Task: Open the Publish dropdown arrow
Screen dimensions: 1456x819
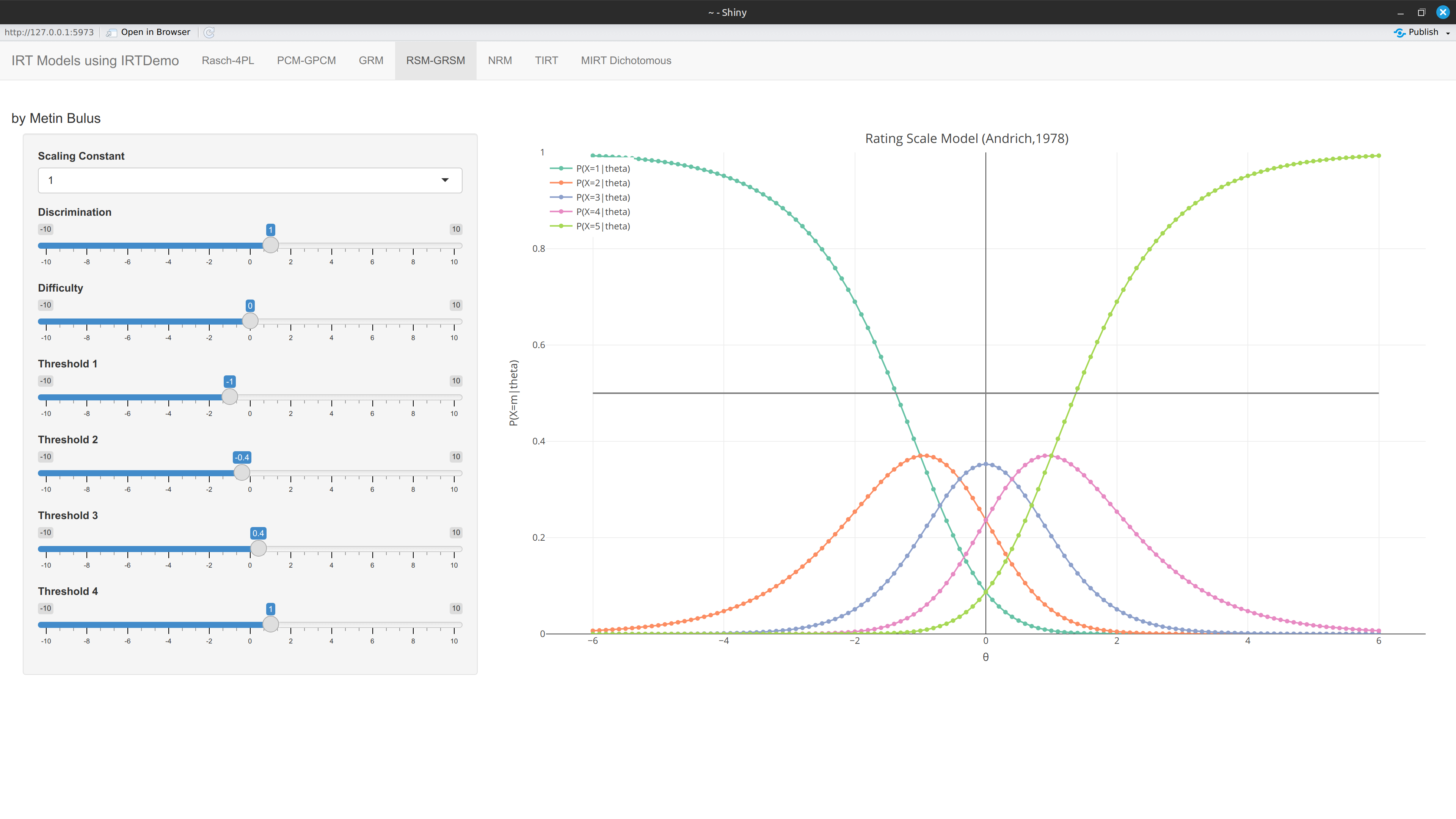Action: coord(1448,33)
